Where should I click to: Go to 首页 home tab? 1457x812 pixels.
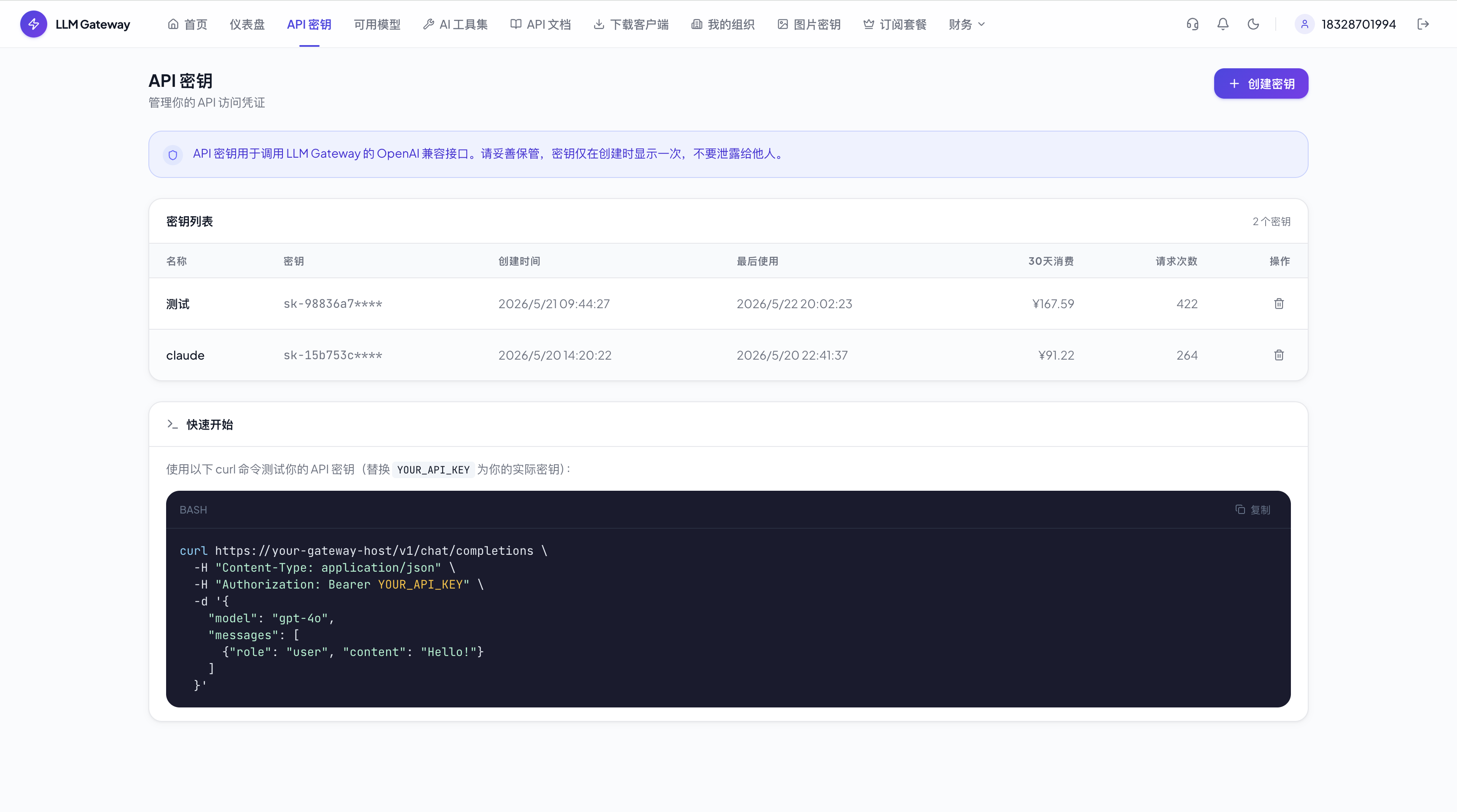pyautogui.click(x=188, y=24)
